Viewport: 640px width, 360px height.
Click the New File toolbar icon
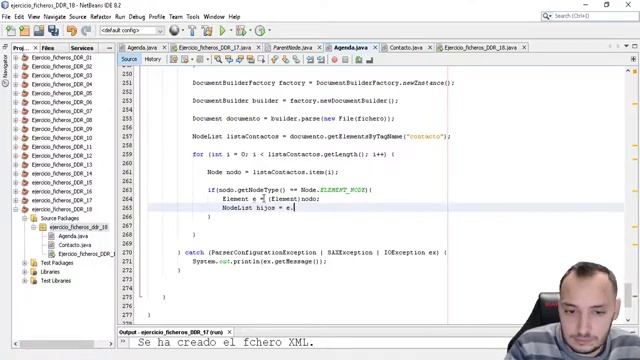[x=11, y=31]
